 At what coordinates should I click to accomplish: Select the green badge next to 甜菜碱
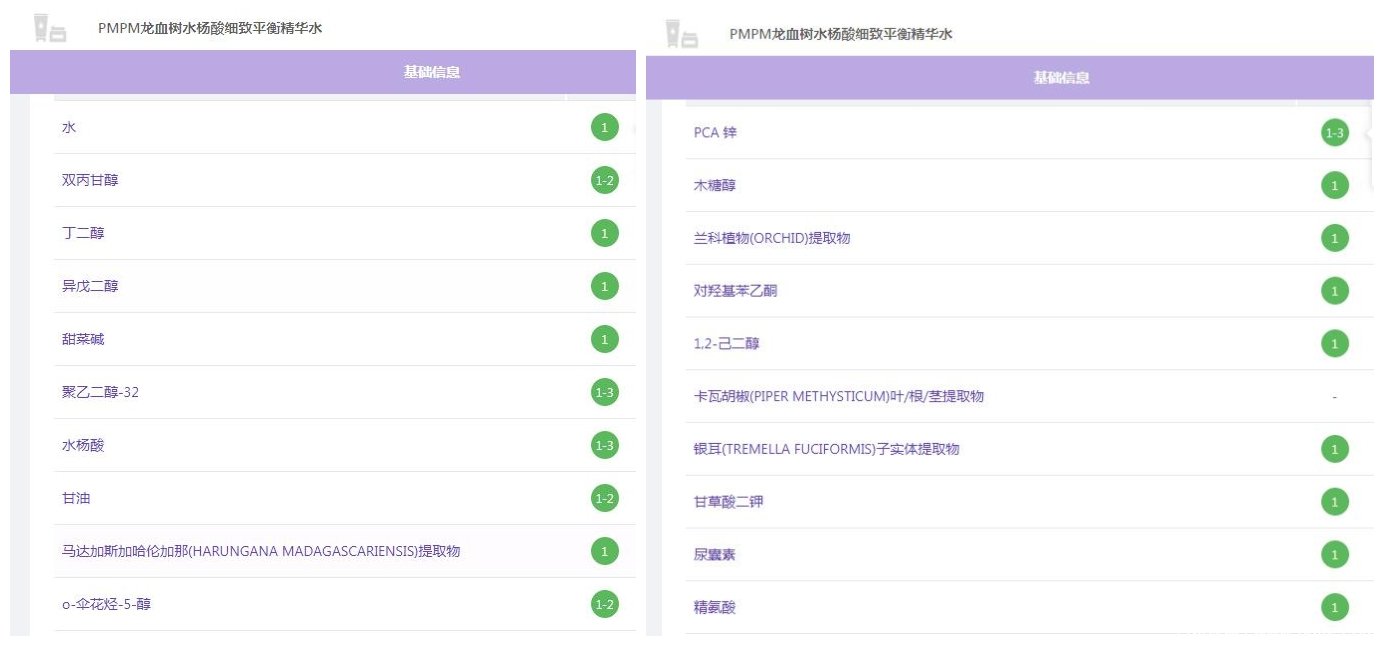pyautogui.click(x=604, y=340)
